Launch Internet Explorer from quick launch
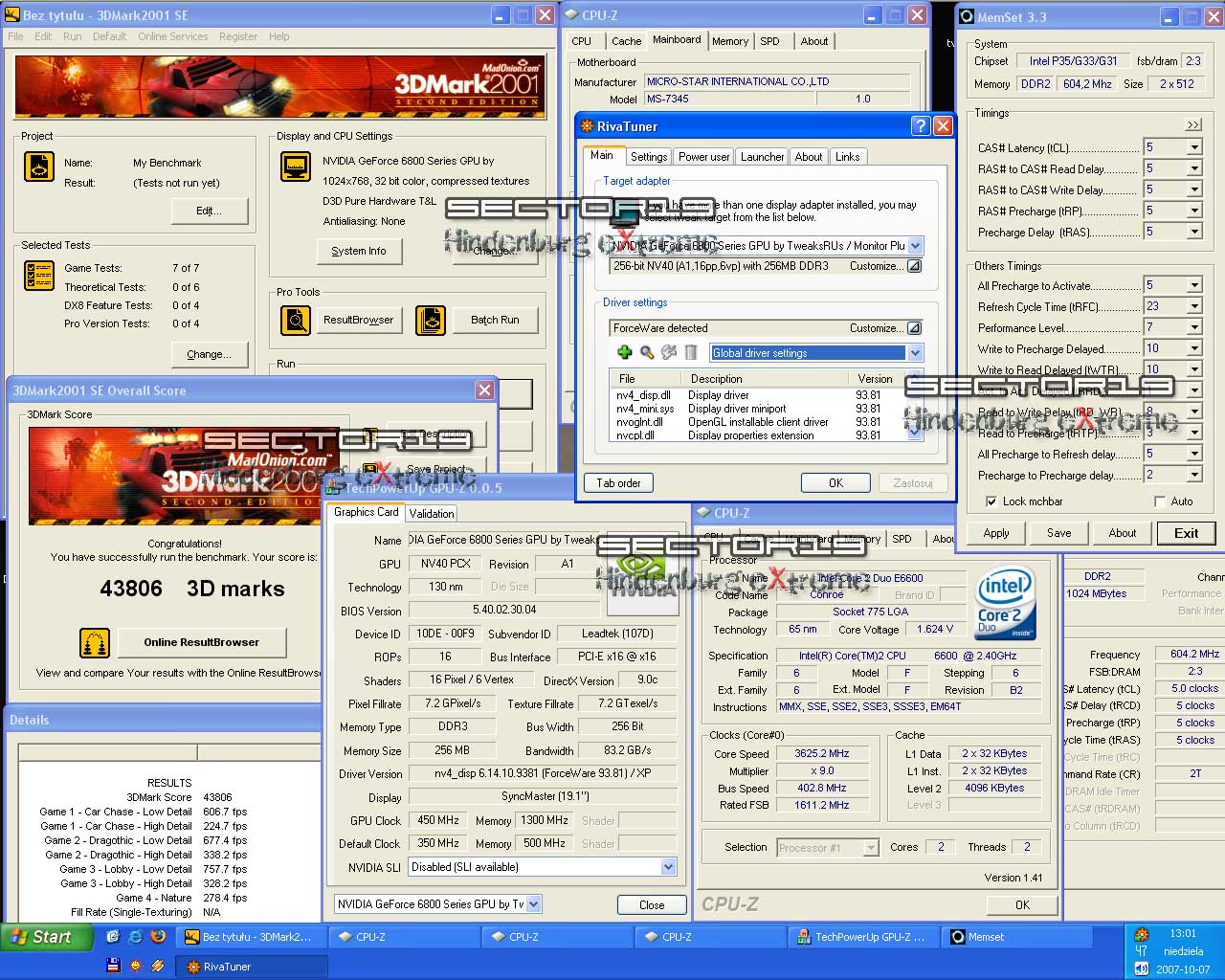This screenshot has width=1225, height=980. click(x=136, y=937)
